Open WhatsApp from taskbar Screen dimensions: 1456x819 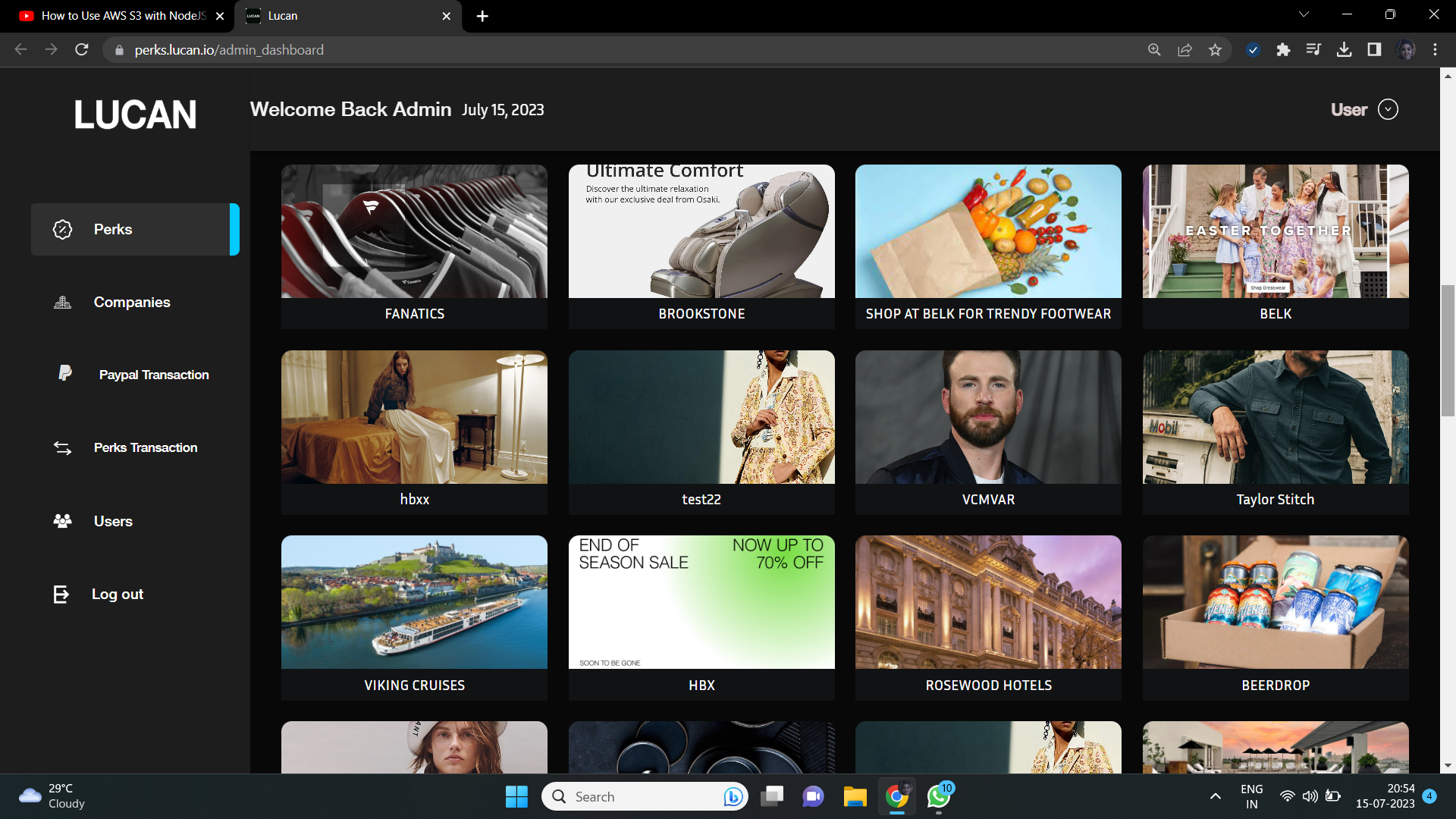(x=939, y=796)
